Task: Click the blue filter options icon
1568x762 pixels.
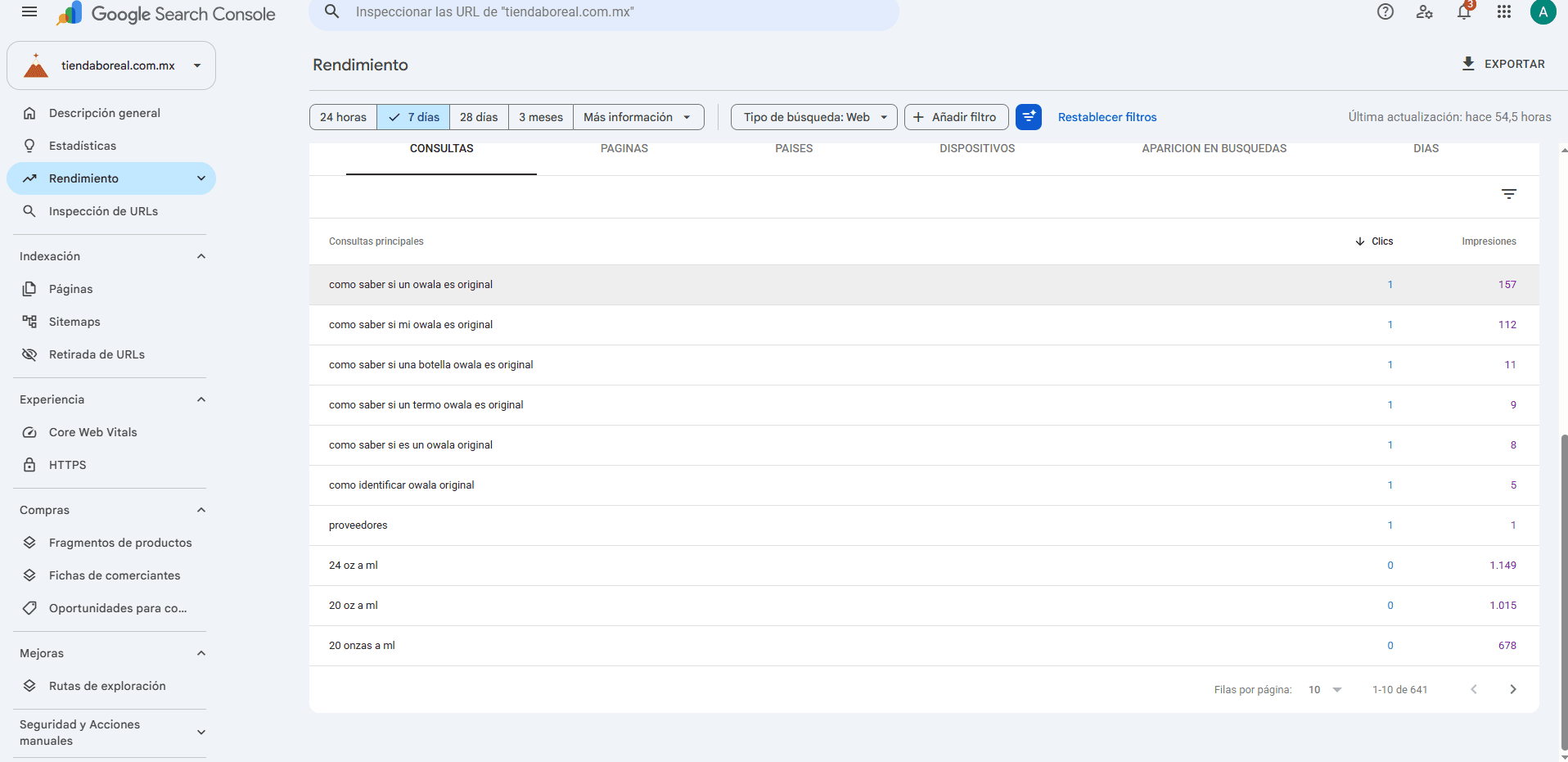Action: 1029,117
